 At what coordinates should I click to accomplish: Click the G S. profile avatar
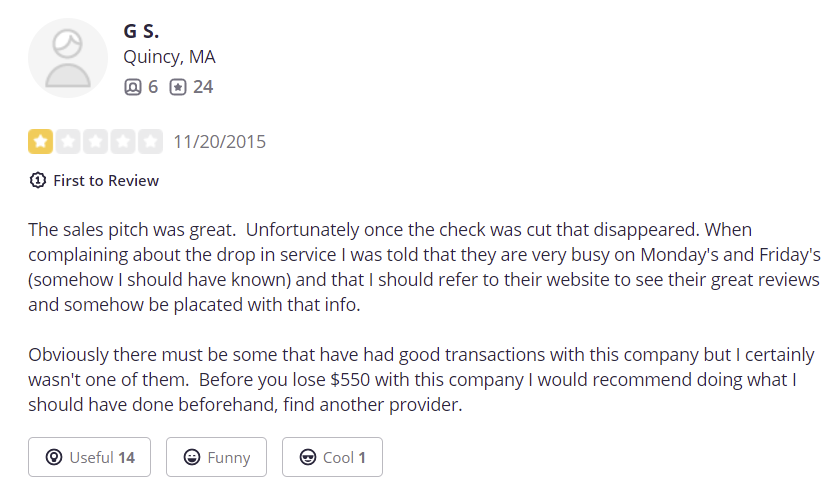68,58
